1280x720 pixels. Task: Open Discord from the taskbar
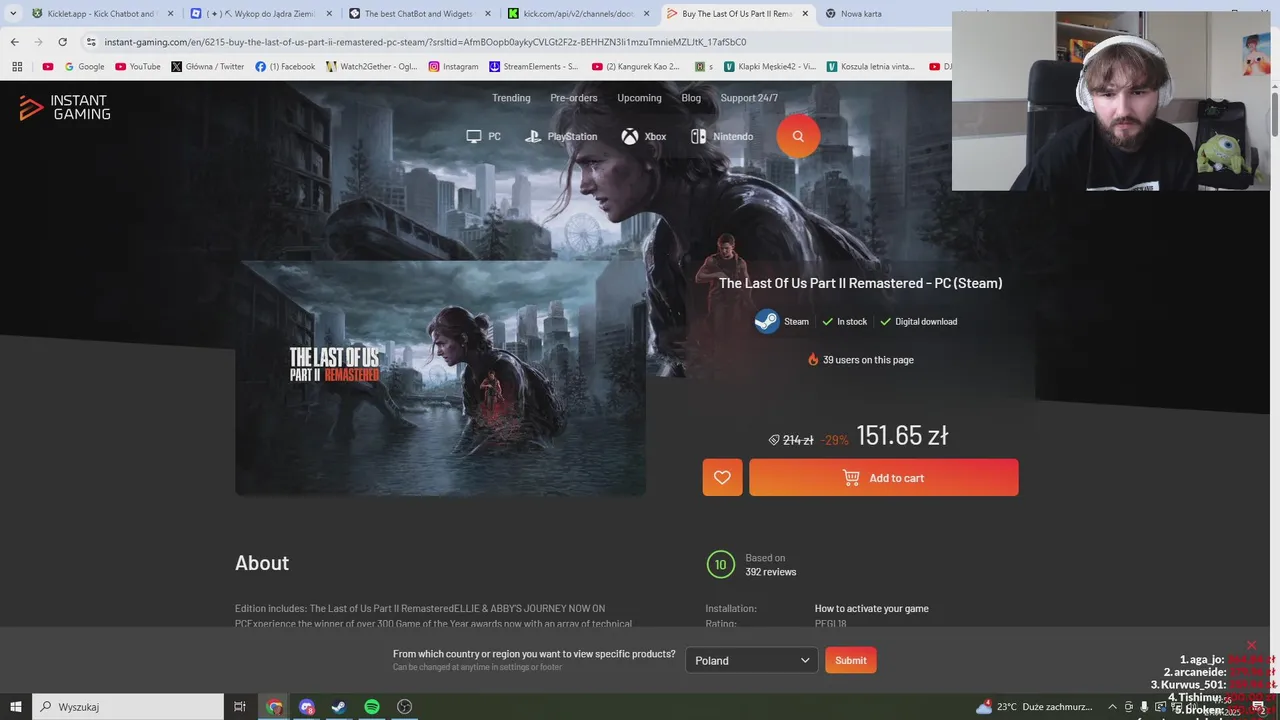[x=307, y=707]
